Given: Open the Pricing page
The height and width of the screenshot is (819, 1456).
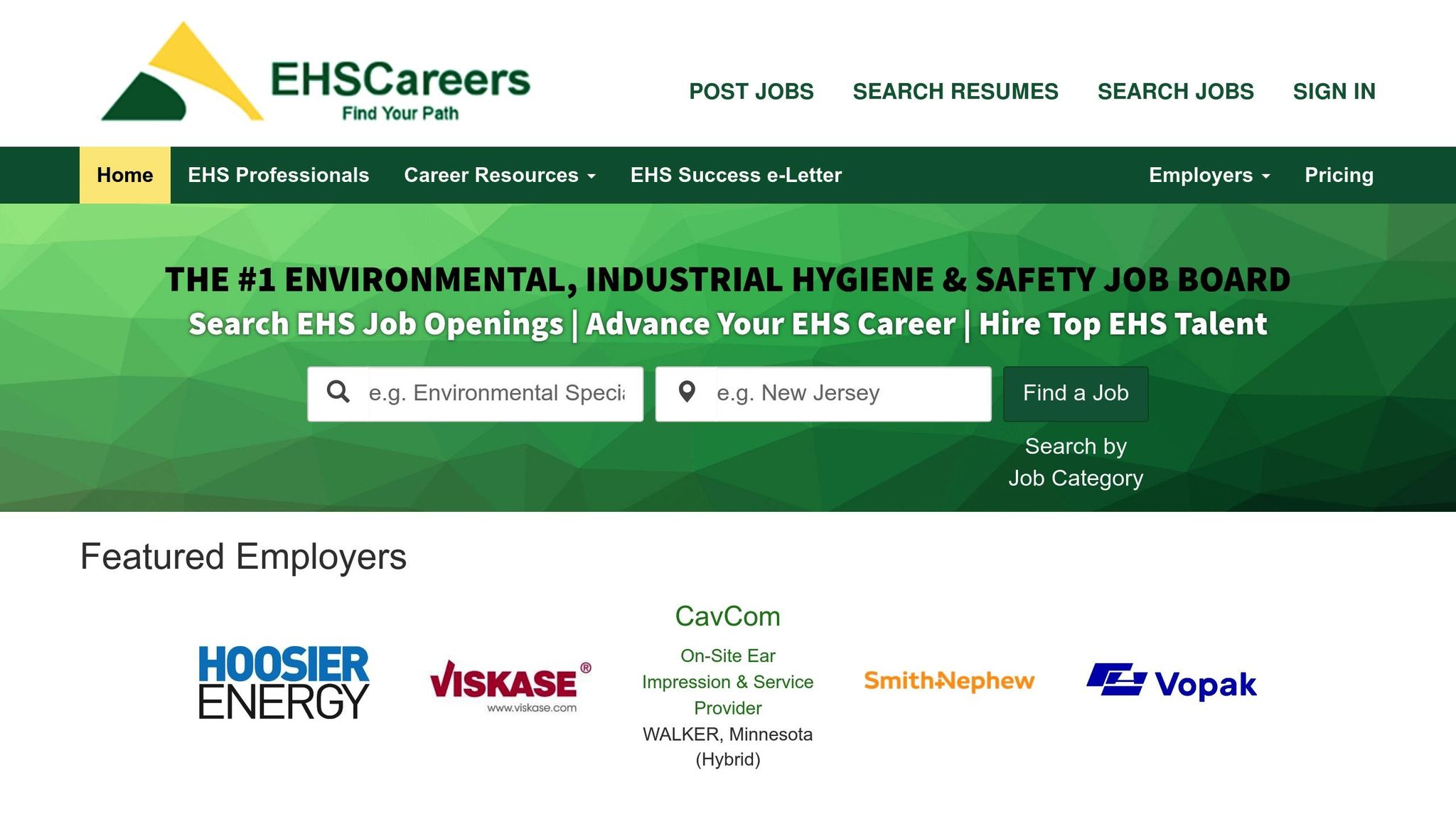Looking at the screenshot, I should point(1339,175).
